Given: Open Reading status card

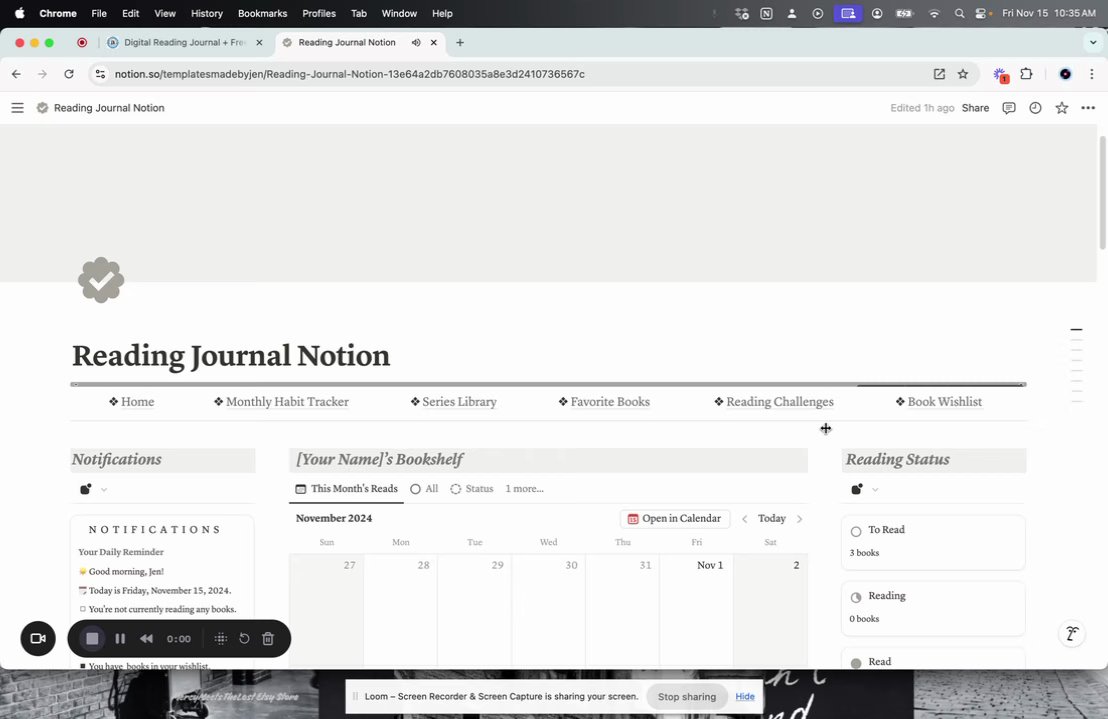Looking at the screenshot, I should 933,608.
